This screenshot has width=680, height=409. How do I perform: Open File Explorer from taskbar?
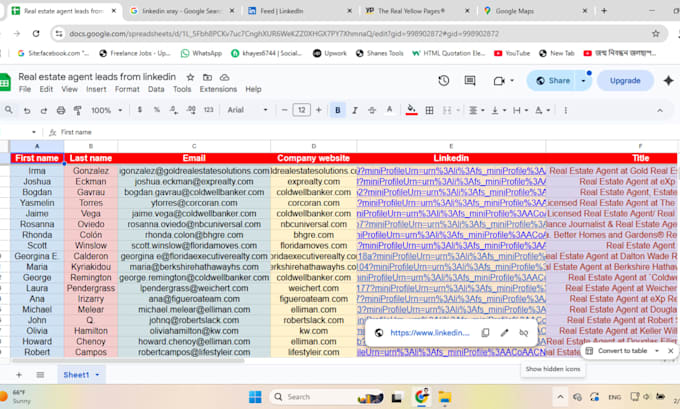coord(444,397)
